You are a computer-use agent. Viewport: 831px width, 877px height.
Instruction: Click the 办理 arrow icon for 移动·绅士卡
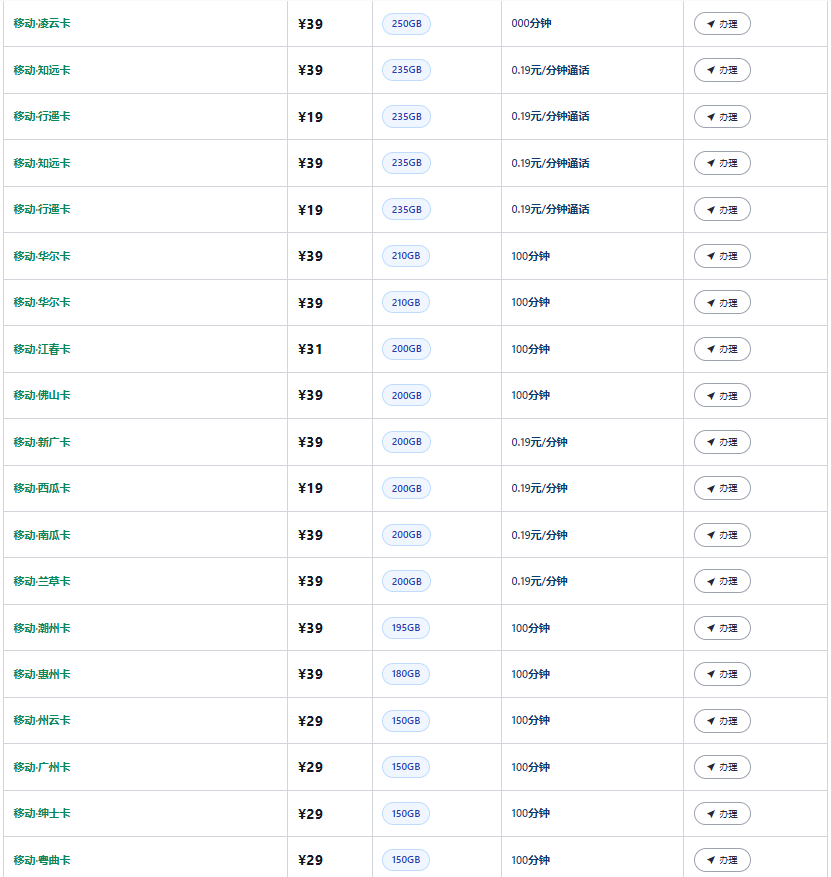711,813
